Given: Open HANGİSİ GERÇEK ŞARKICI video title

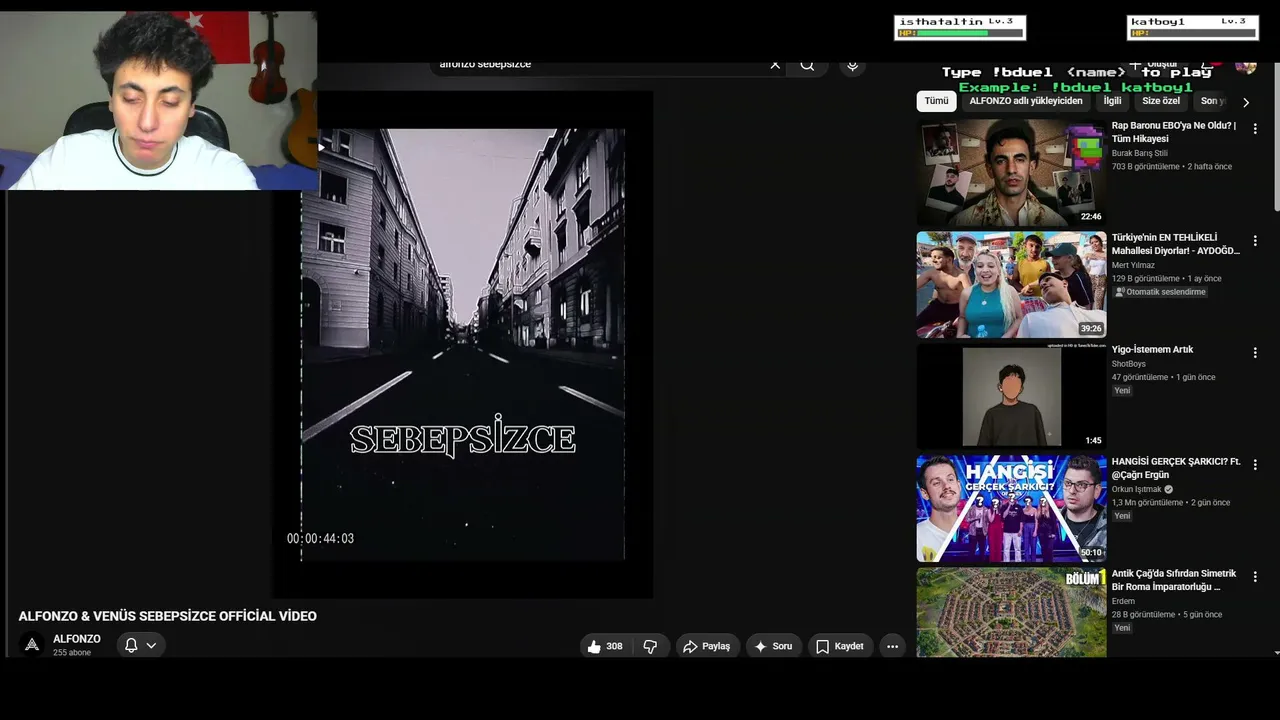Looking at the screenshot, I should (x=1176, y=468).
